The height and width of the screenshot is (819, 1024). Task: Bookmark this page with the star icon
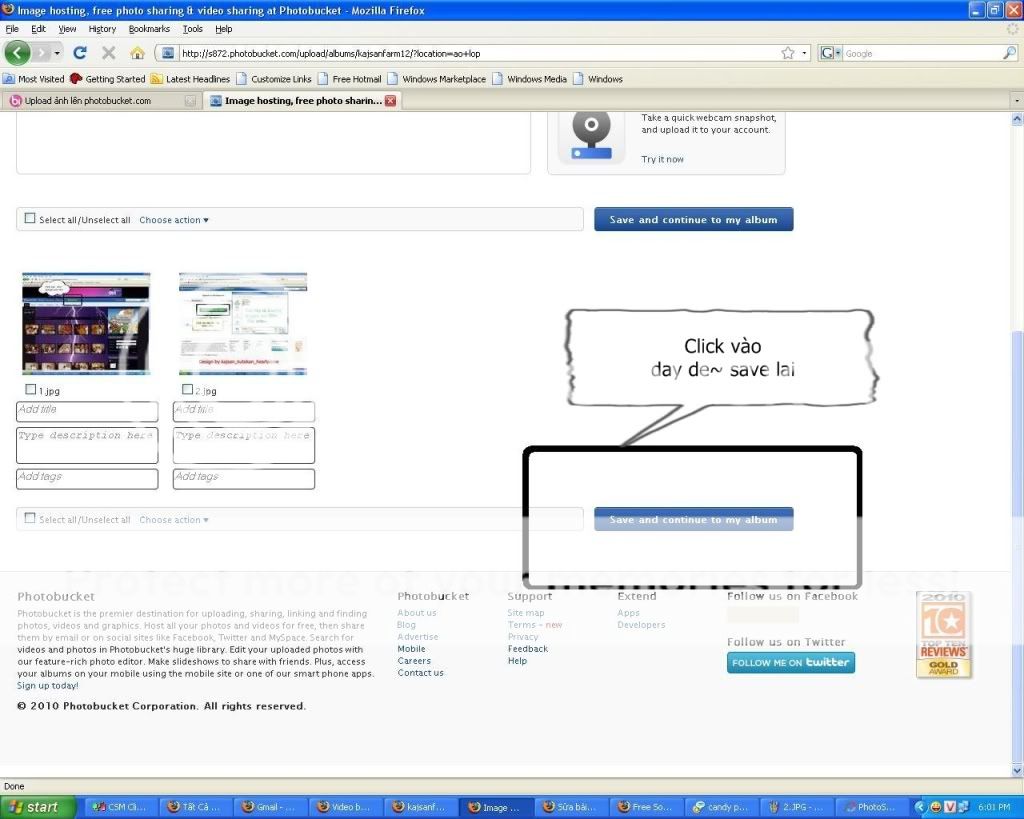788,53
